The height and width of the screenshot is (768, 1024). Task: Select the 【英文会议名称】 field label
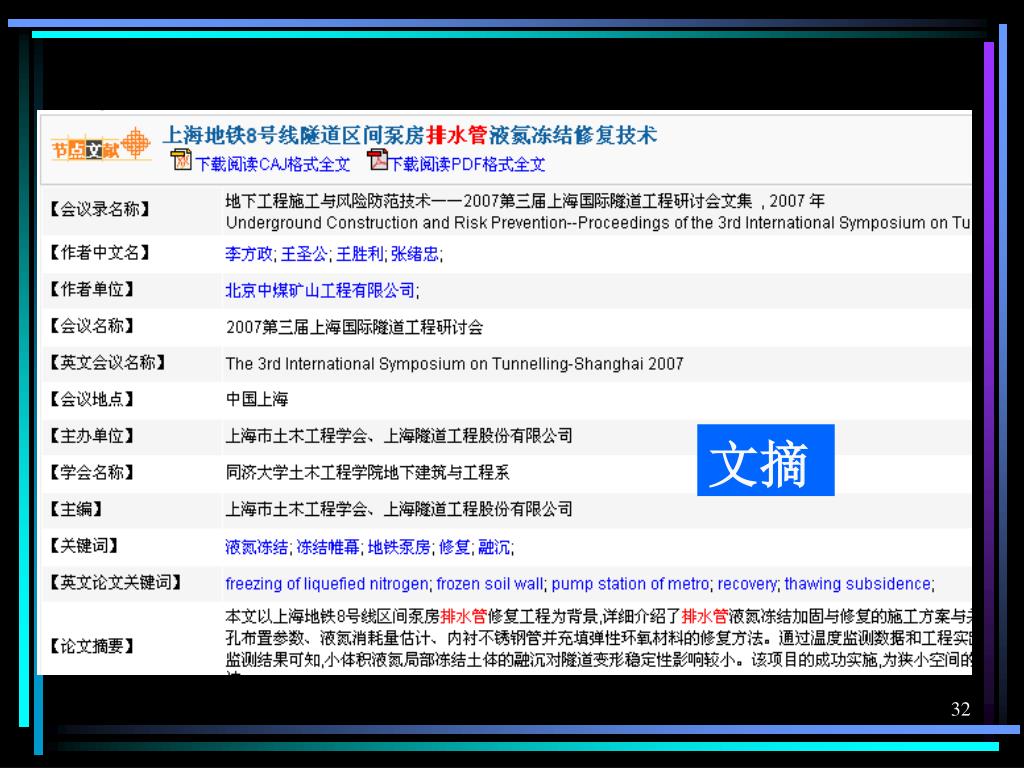coord(108,362)
